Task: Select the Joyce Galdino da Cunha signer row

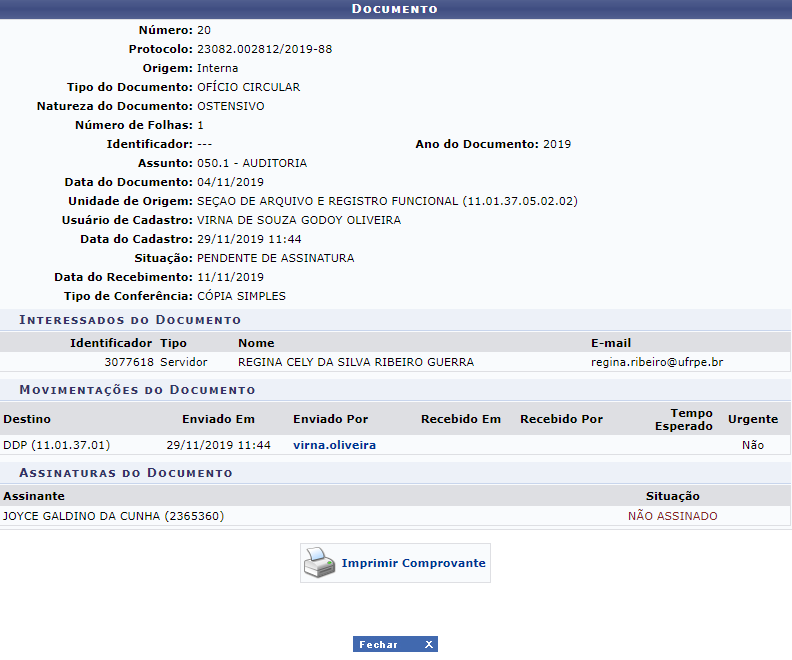Action: click(113, 517)
